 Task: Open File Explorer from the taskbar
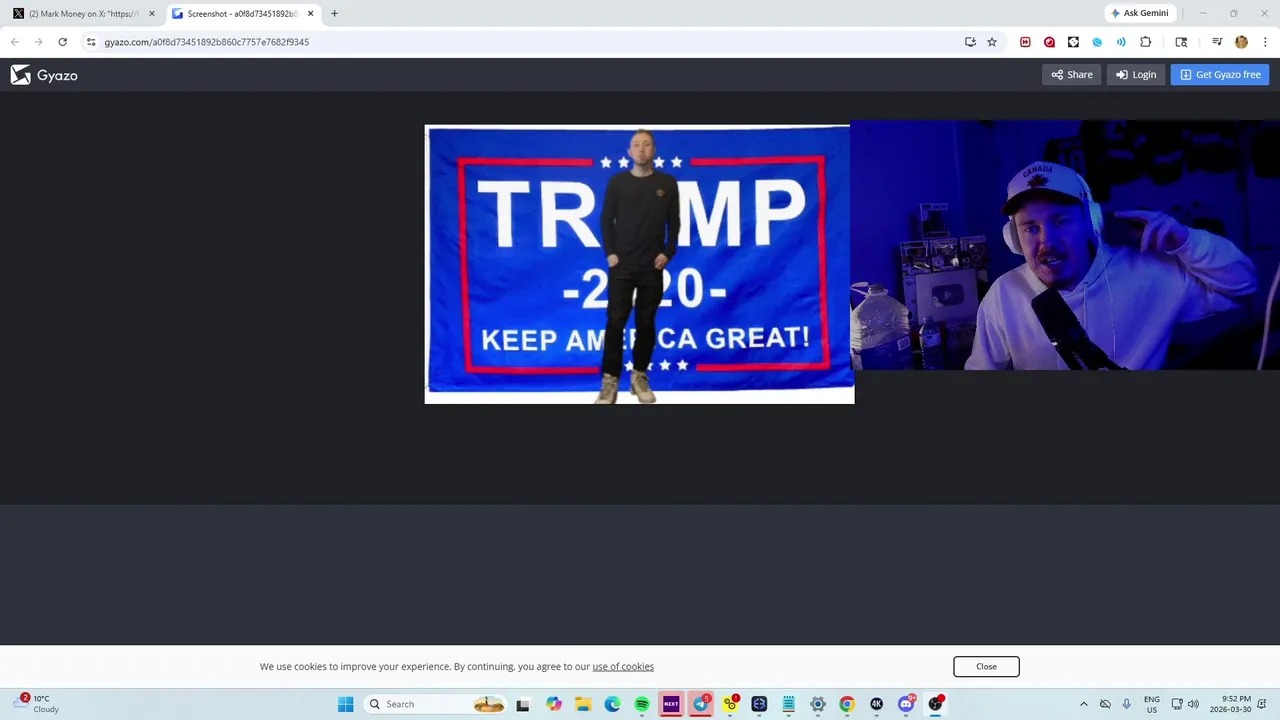tap(583, 704)
